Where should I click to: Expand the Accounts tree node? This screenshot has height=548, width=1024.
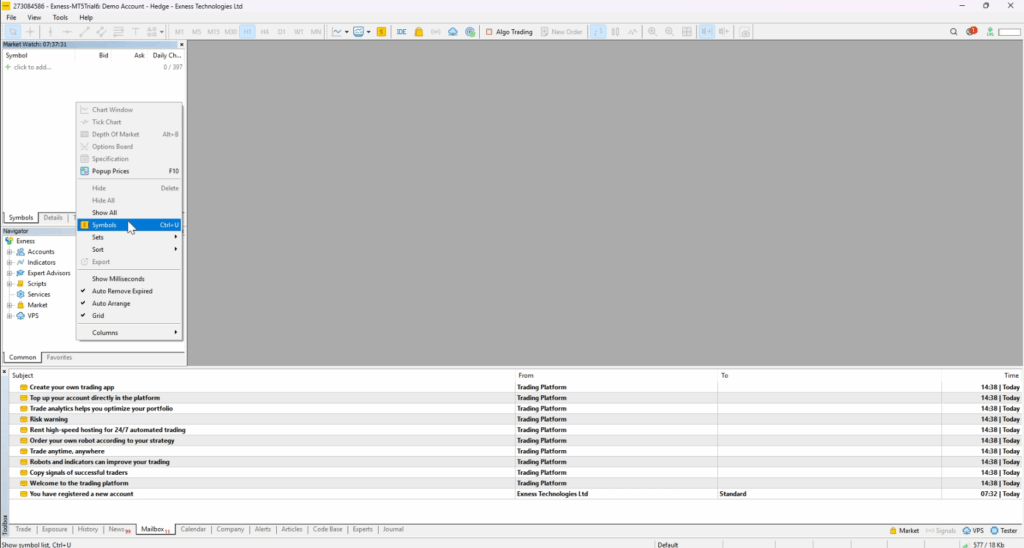point(9,252)
